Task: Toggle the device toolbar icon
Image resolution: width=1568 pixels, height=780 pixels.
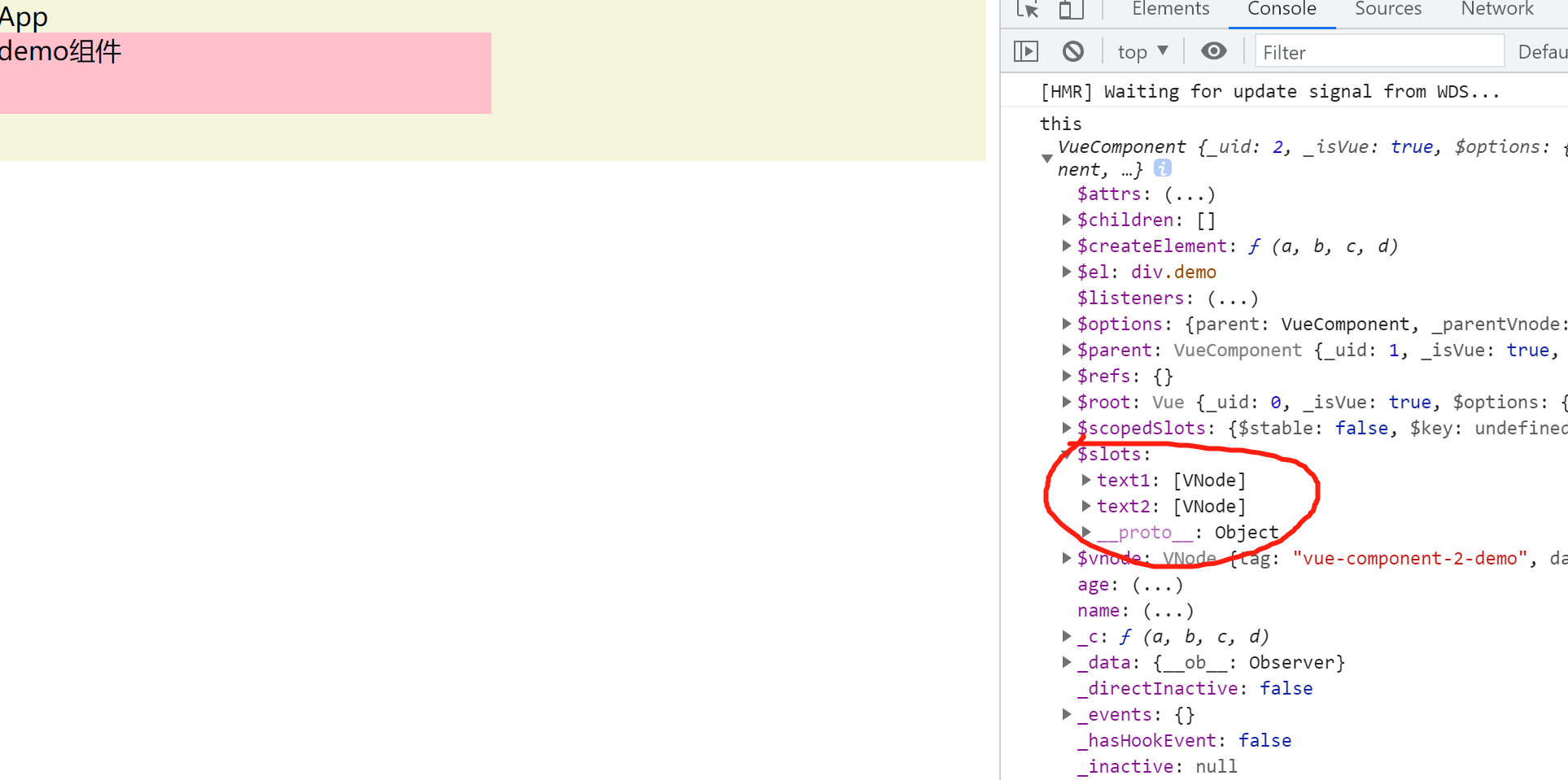Action: (x=1071, y=9)
